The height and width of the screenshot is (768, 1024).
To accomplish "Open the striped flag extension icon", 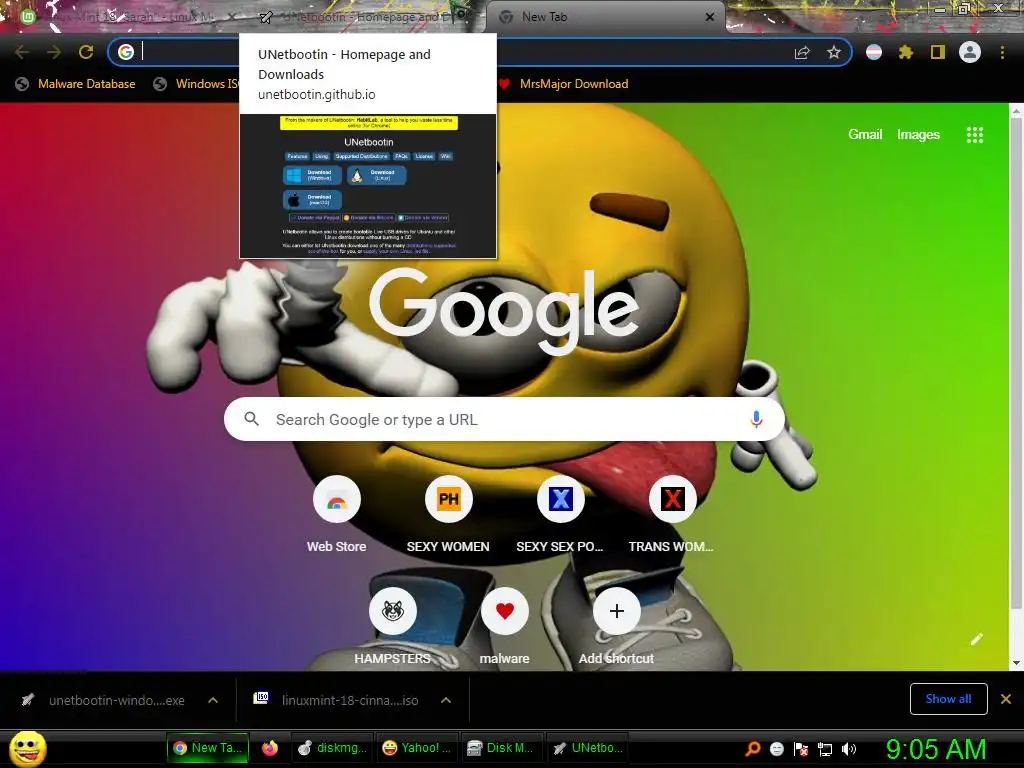I will (874, 52).
